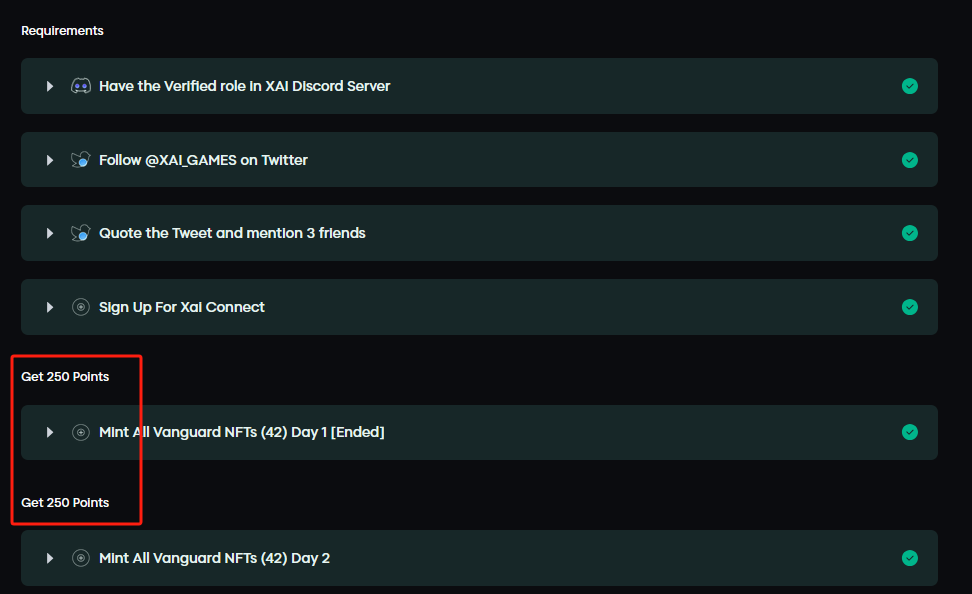The width and height of the screenshot is (972, 594).
Task: Open the Sign Up For Xai Connect task
Action: click(182, 307)
